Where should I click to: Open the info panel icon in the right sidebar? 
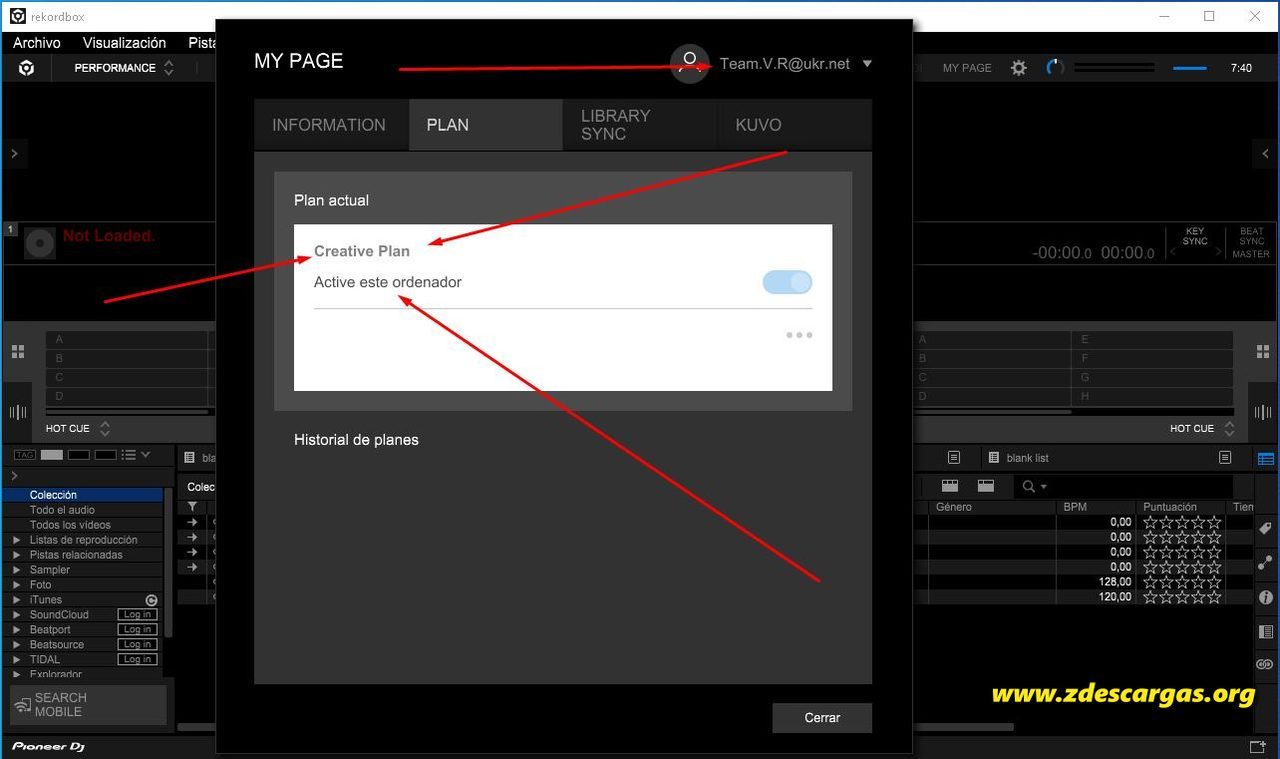tap(1265, 598)
